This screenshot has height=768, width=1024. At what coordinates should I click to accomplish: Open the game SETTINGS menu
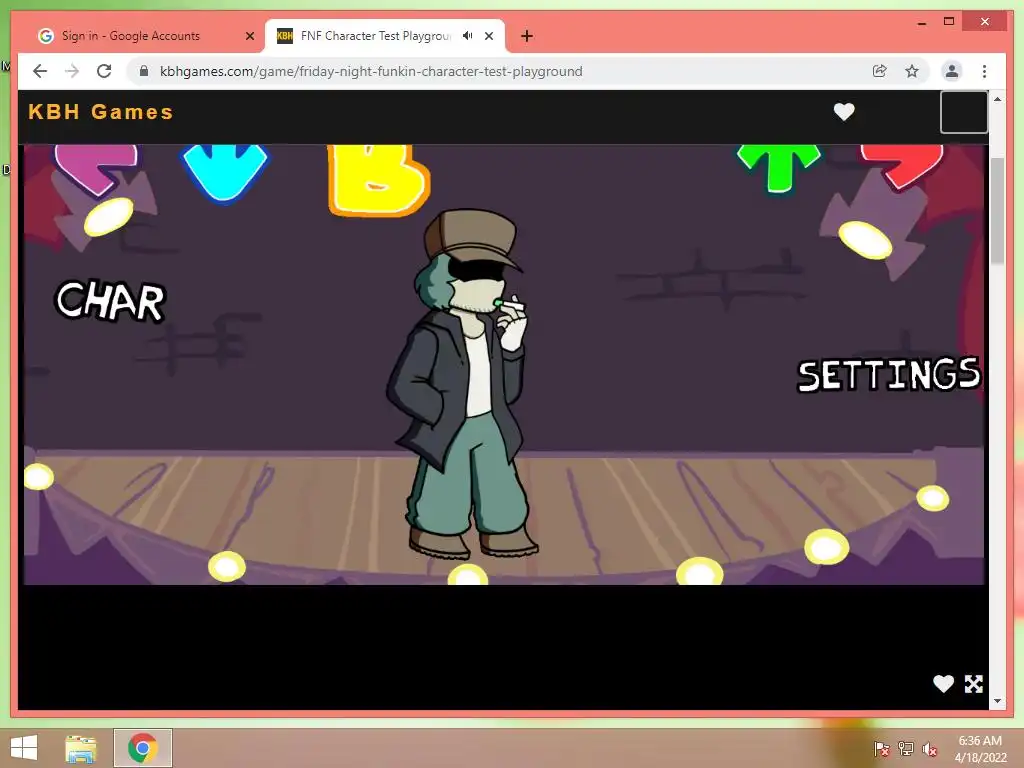[889, 374]
